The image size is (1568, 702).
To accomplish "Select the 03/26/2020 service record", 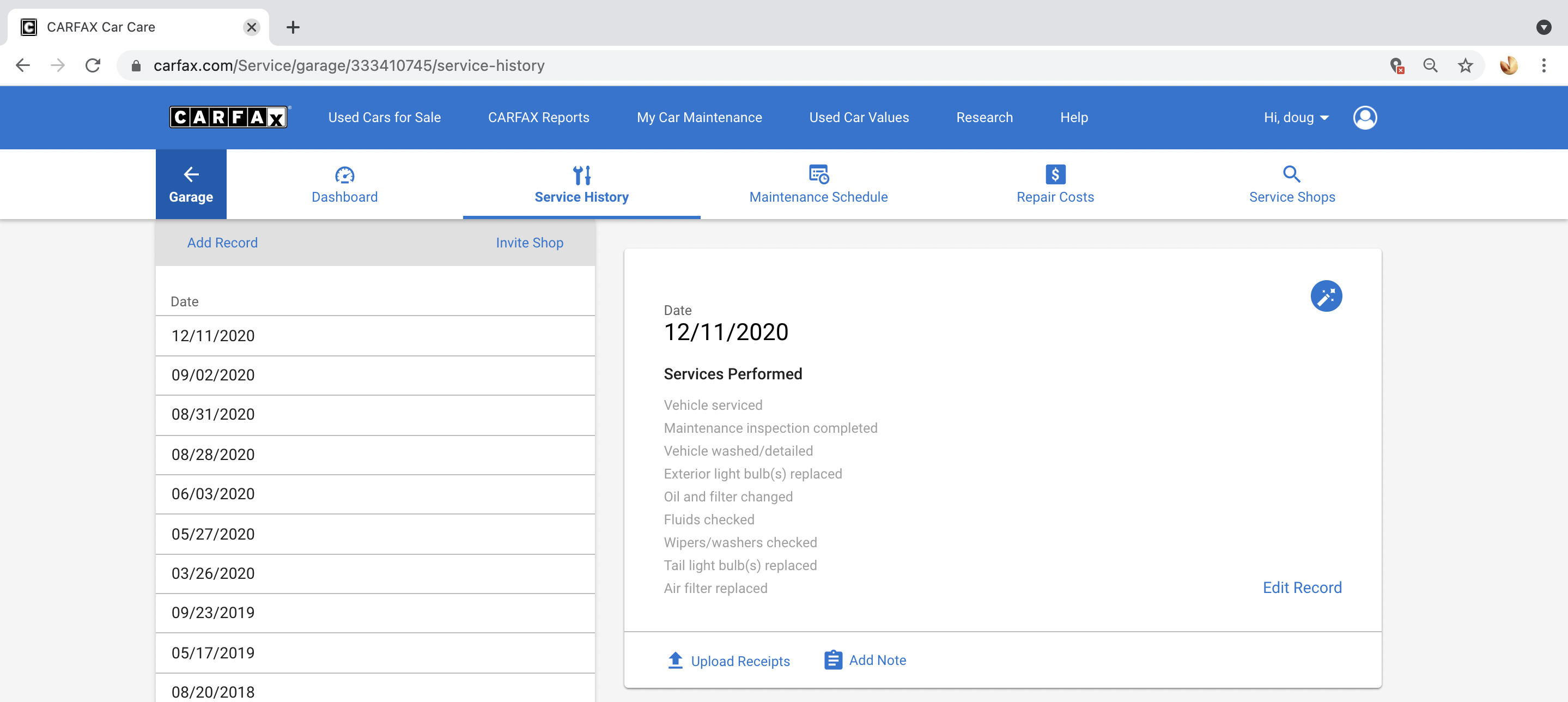I will pyautogui.click(x=375, y=573).
